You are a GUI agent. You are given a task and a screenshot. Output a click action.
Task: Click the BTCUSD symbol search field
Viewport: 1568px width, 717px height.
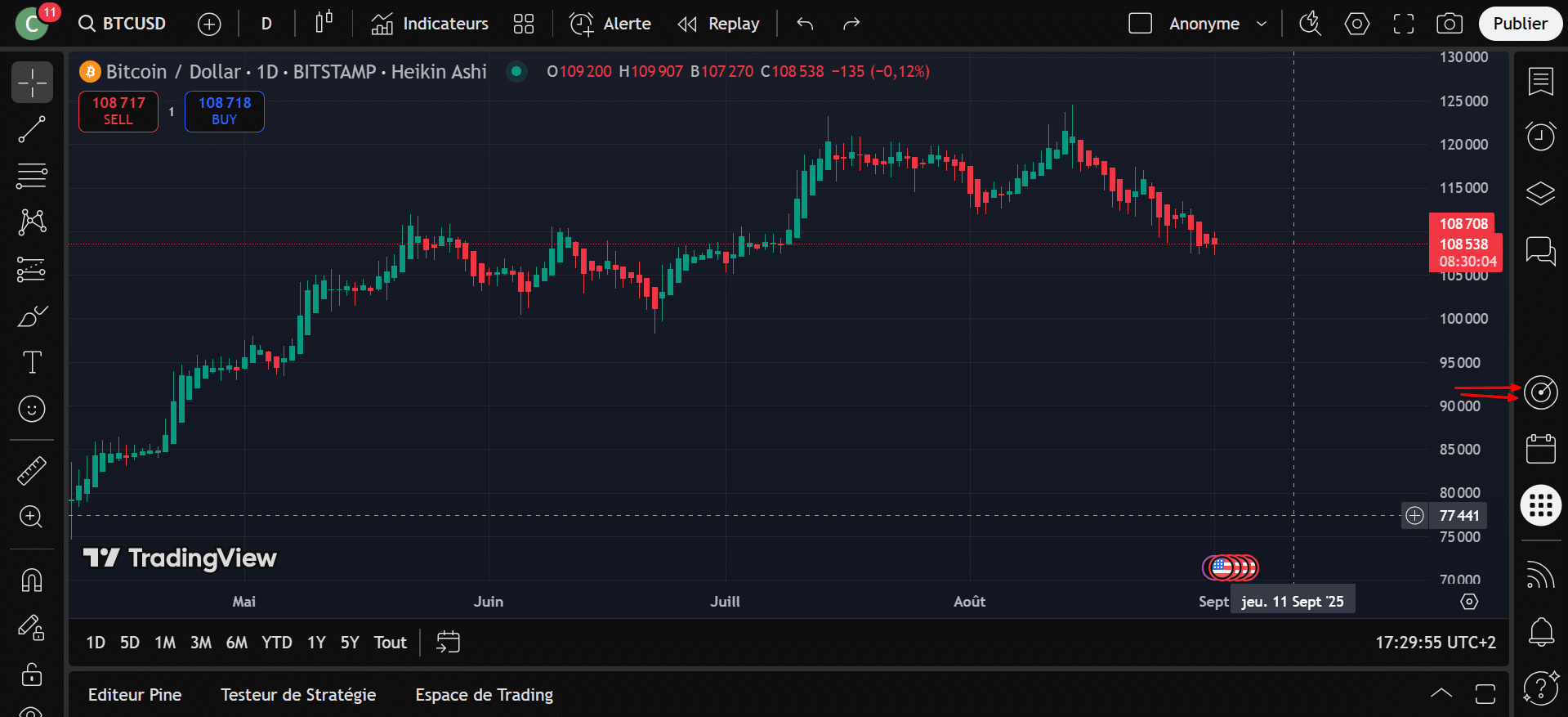pyautogui.click(x=123, y=24)
